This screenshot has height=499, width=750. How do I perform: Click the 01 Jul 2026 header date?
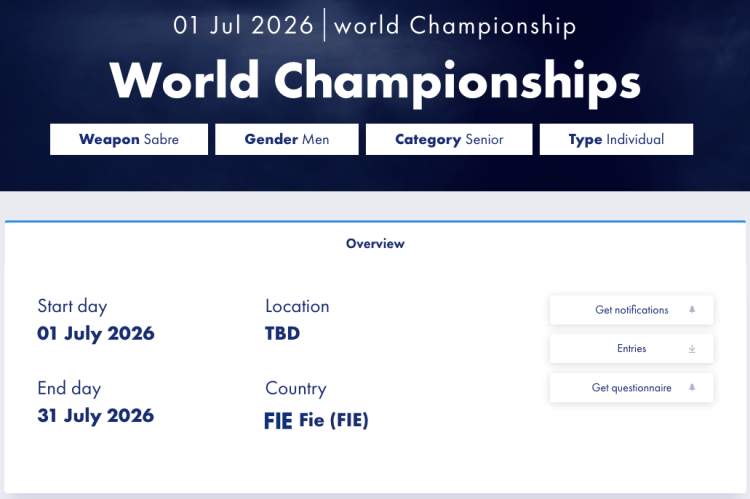pyautogui.click(x=243, y=26)
